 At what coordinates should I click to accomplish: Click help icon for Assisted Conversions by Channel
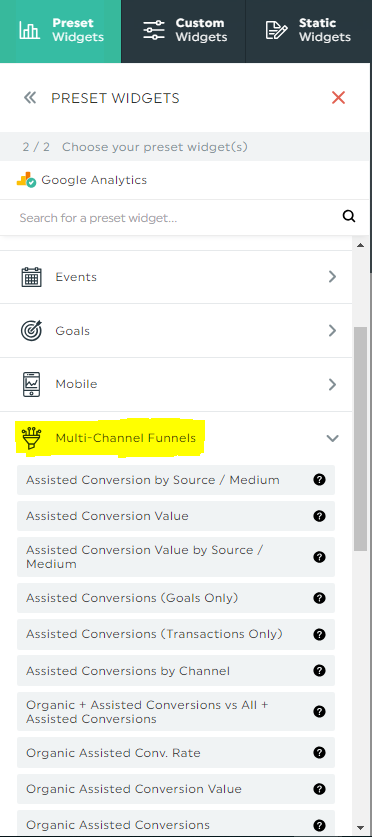(319, 671)
